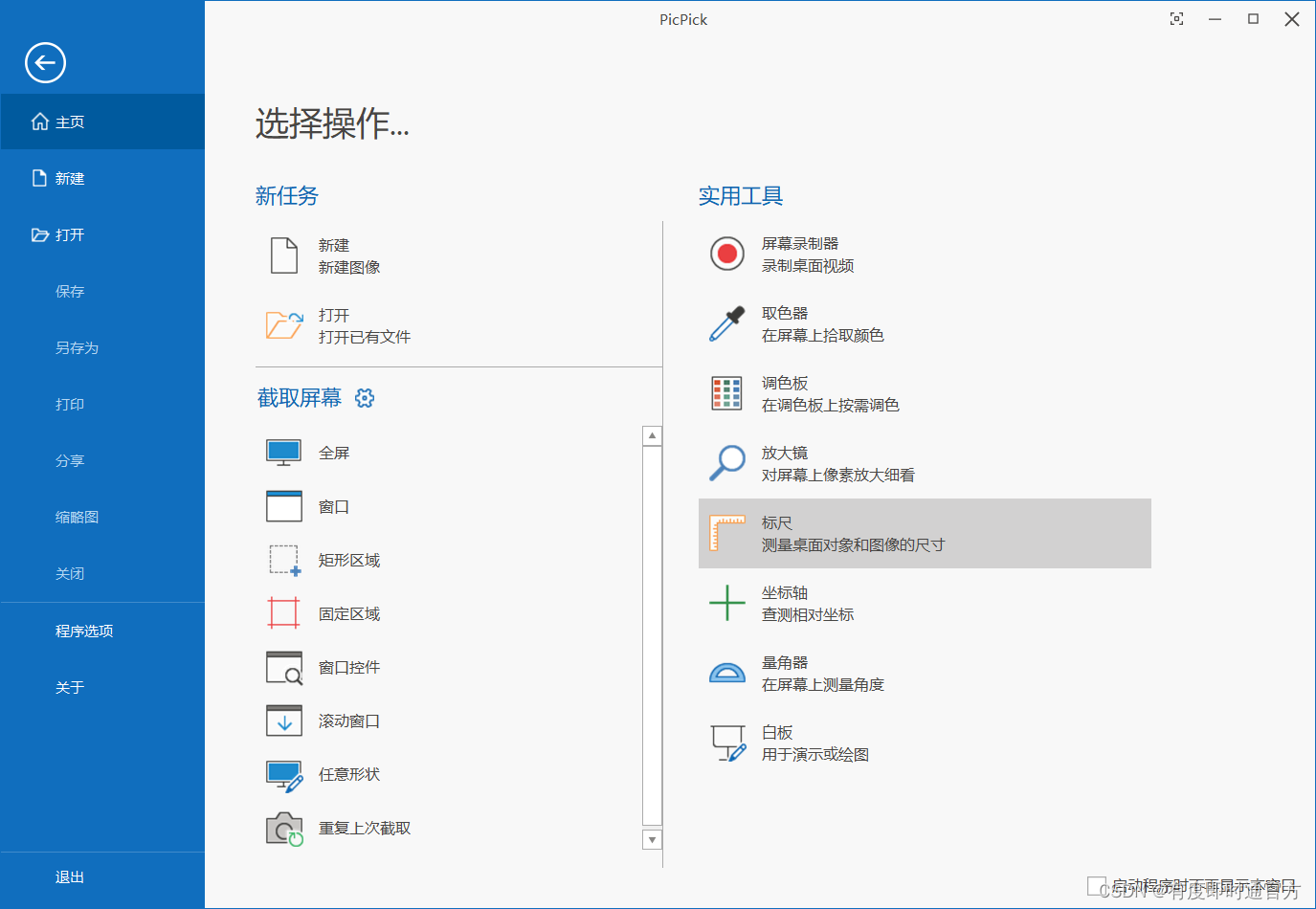Click the green crosshair icon for 坐标轴
Screen dimensions: 1316x909
tap(727, 603)
